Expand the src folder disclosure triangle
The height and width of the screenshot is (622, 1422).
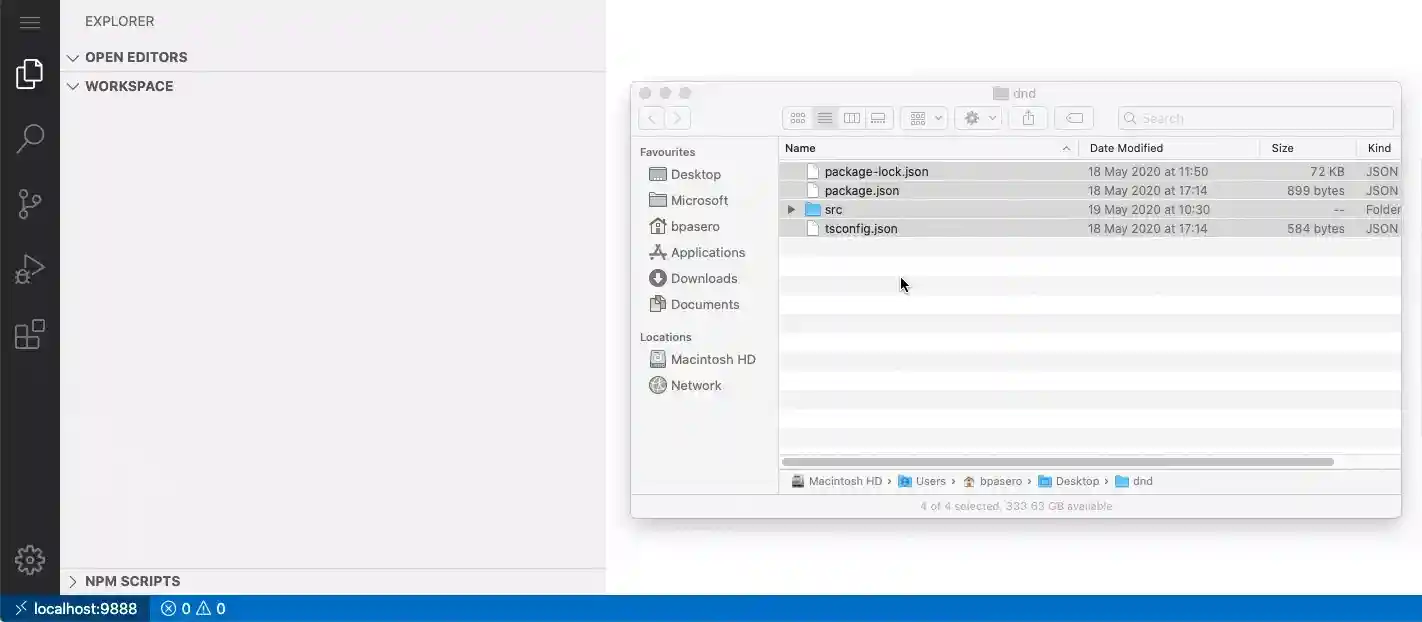coord(791,209)
